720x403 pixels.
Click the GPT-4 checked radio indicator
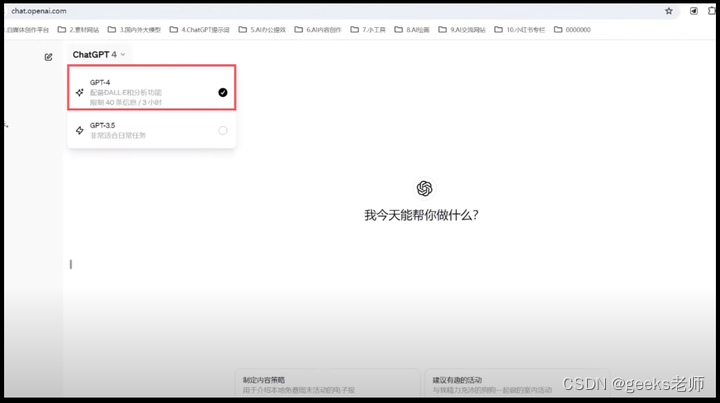[x=223, y=93]
